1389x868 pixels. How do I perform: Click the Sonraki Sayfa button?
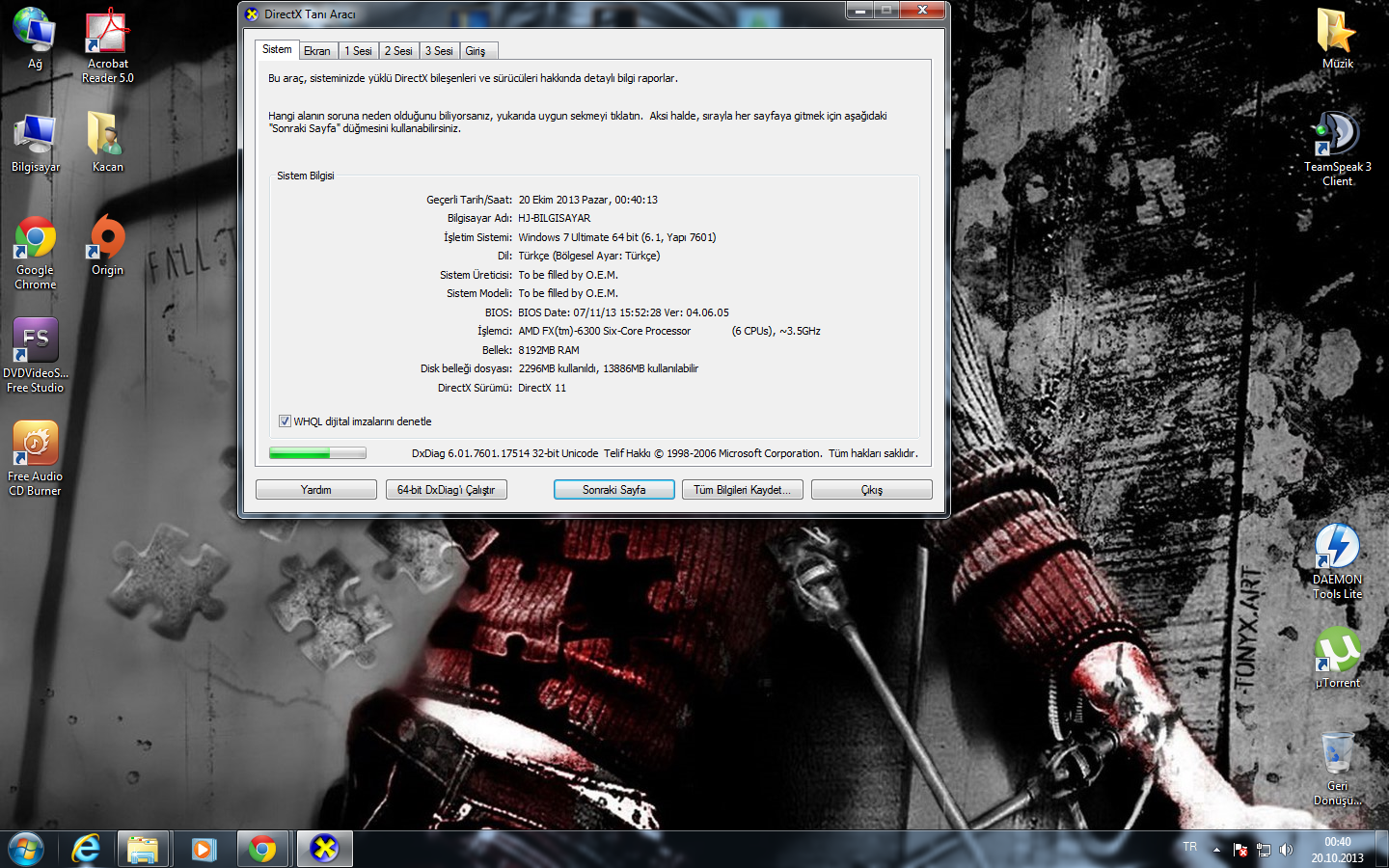tap(613, 490)
